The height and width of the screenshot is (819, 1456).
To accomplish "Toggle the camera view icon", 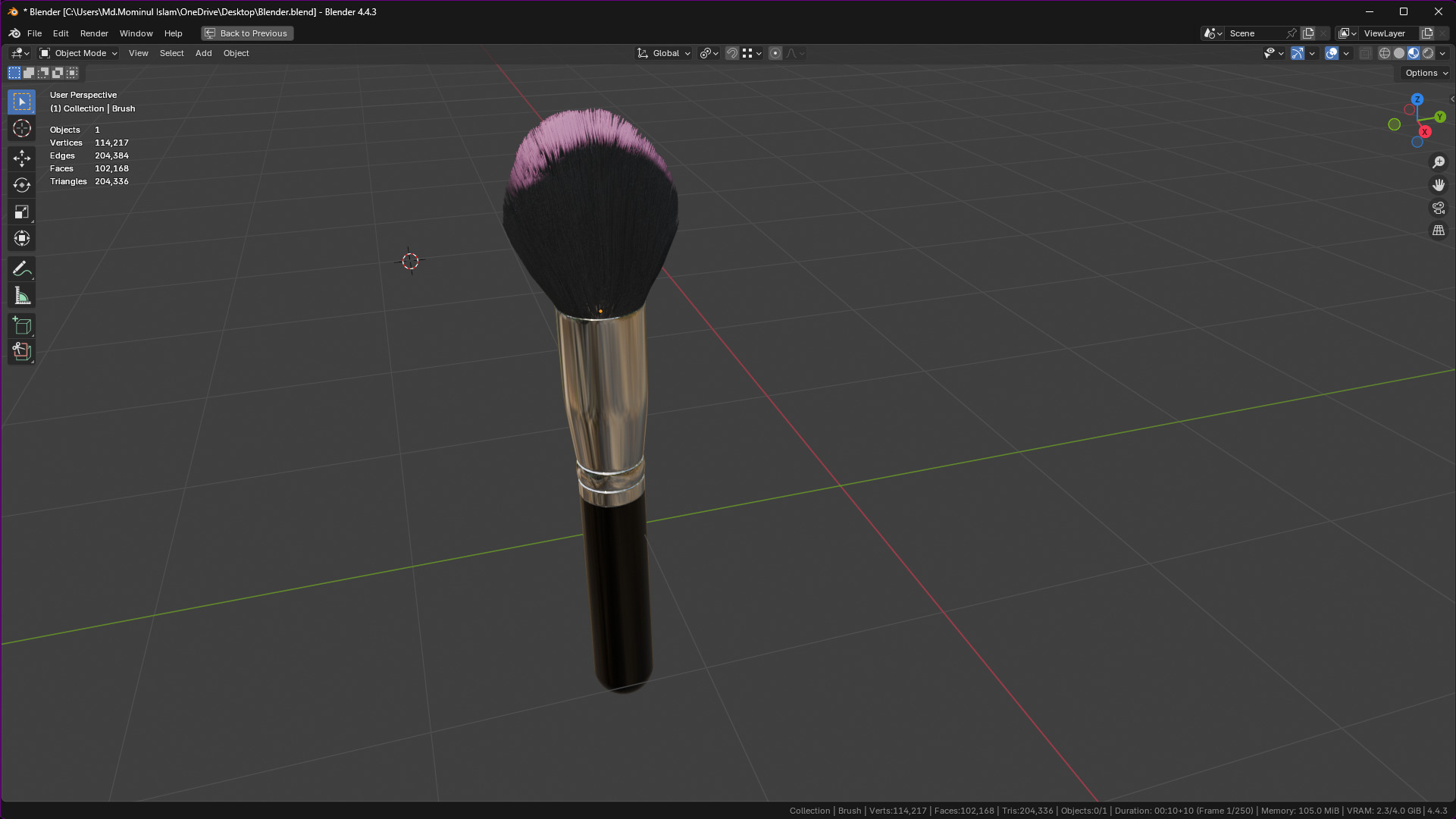I will coord(1438,208).
